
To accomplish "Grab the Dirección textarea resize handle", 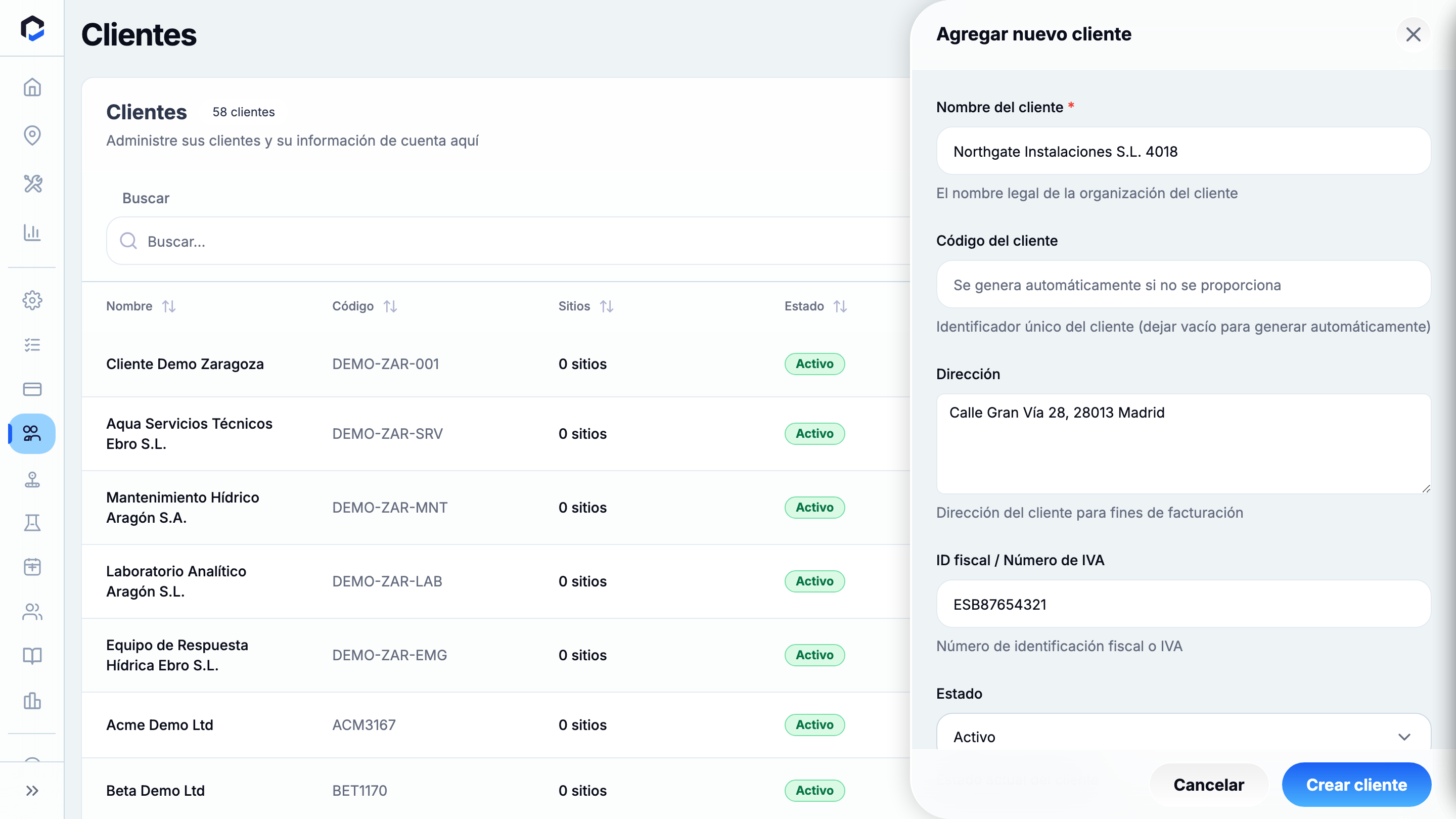I will click(1426, 488).
